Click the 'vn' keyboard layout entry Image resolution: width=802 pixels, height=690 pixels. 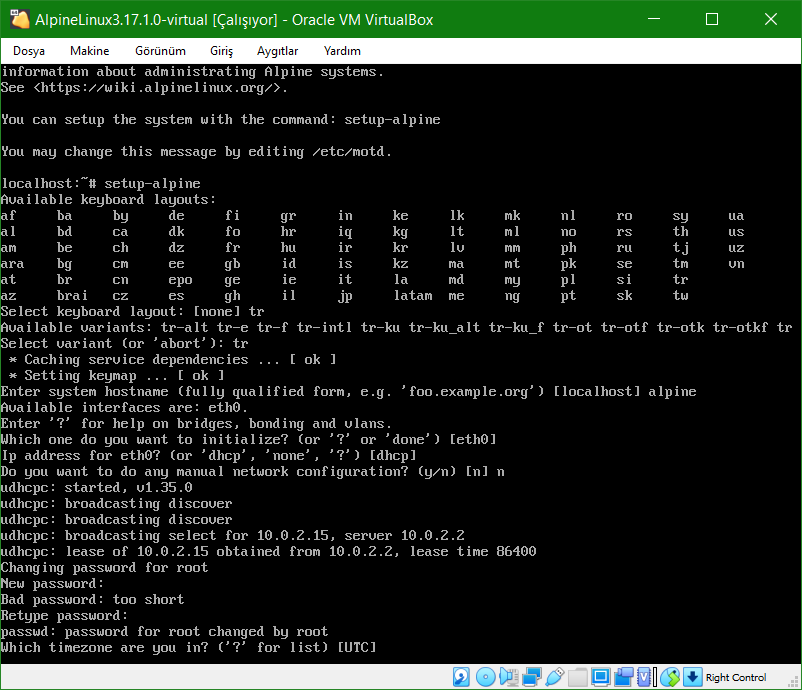pyautogui.click(x=736, y=263)
